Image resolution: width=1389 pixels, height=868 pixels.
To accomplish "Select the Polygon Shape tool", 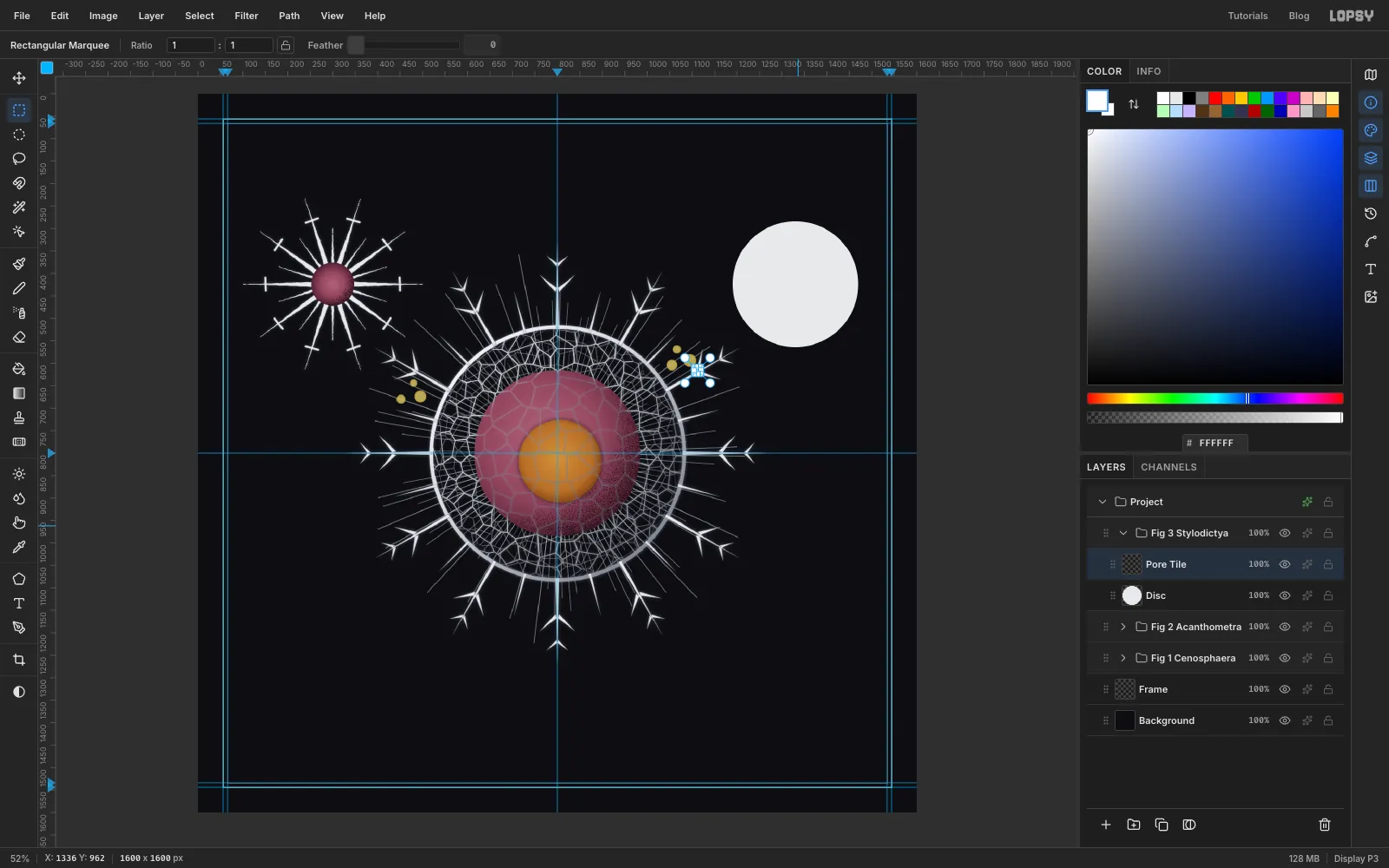I will [x=19, y=579].
